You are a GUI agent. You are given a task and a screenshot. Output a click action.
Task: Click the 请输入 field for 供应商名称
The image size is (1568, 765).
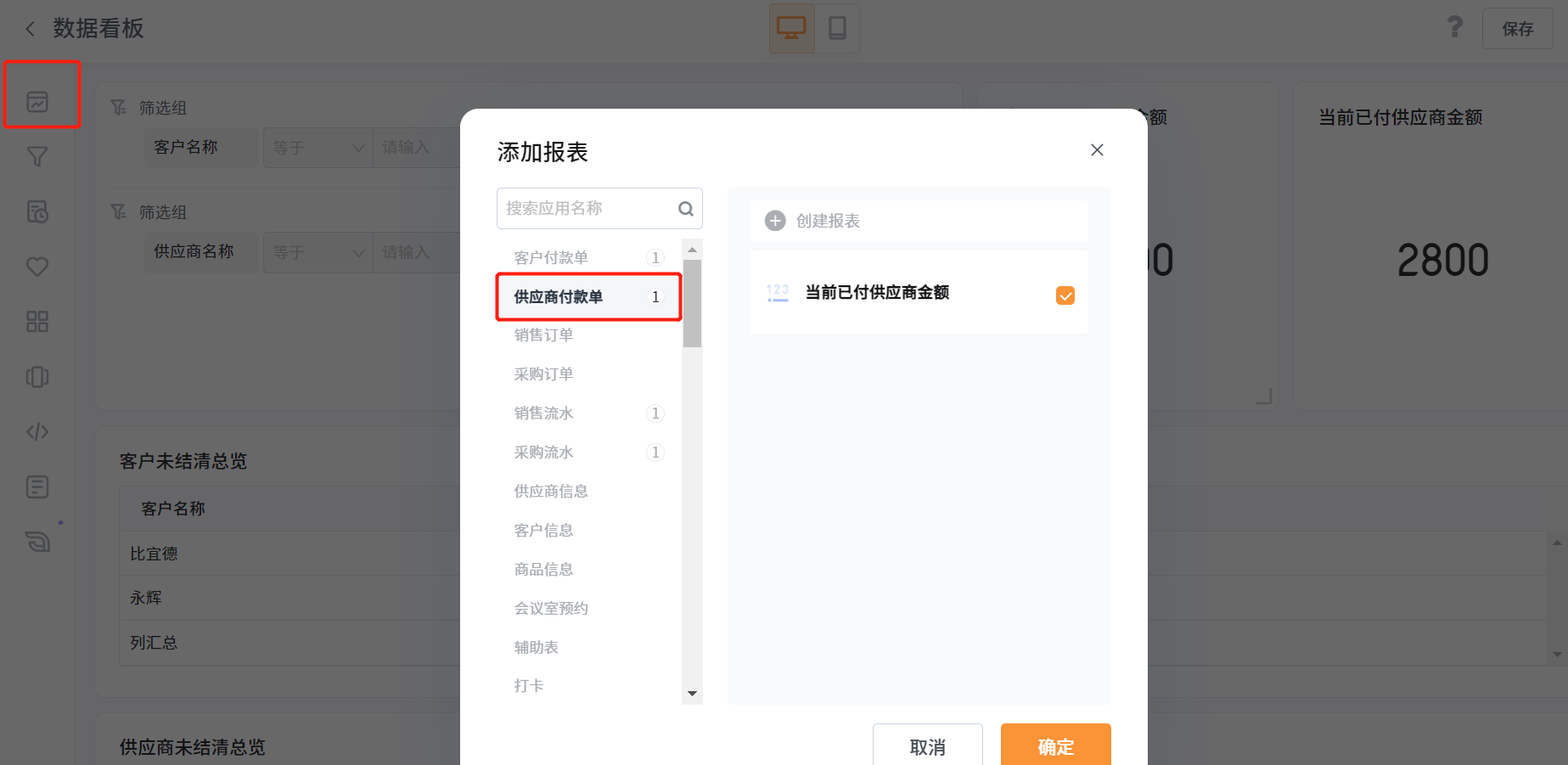tap(416, 252)
